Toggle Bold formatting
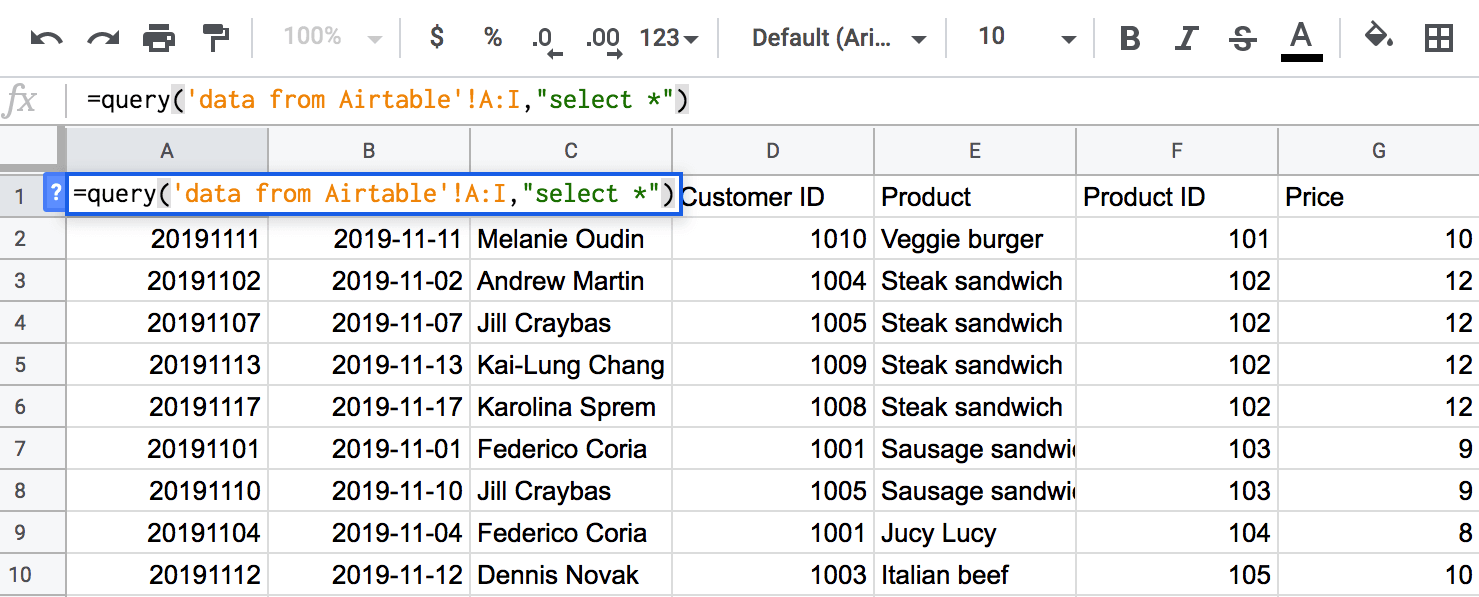1479x597 pixels. 1130,39
